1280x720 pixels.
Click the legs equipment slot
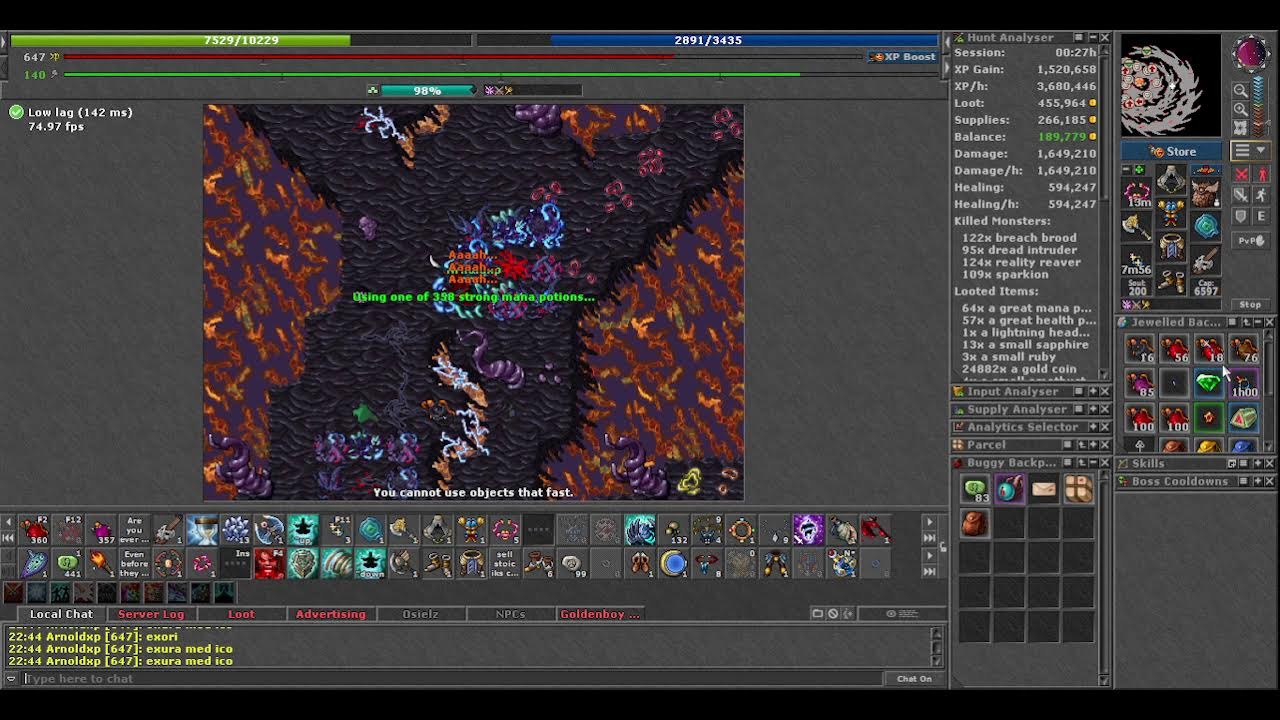tap(1171, 246)
